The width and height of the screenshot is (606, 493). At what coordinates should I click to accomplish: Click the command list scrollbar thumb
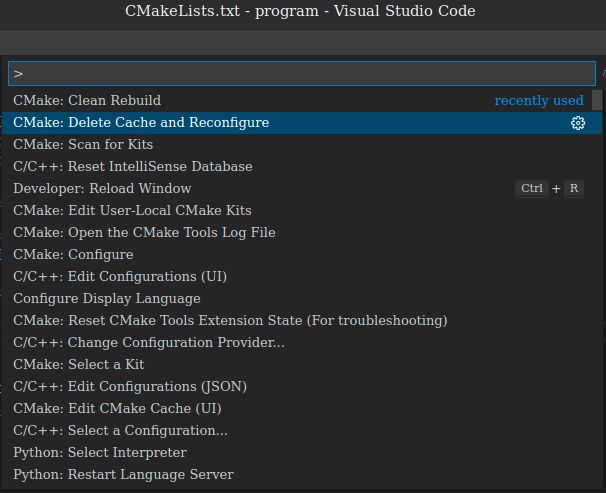point(597,100)
